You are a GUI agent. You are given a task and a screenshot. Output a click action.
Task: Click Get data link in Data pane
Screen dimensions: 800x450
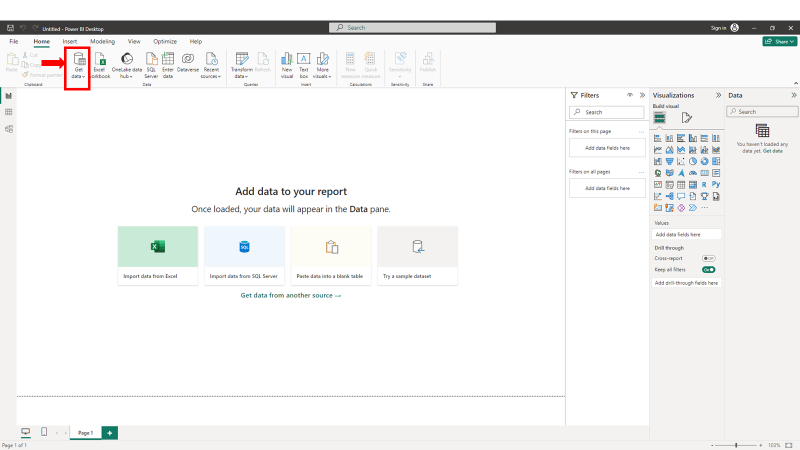[x=773, y=151]
